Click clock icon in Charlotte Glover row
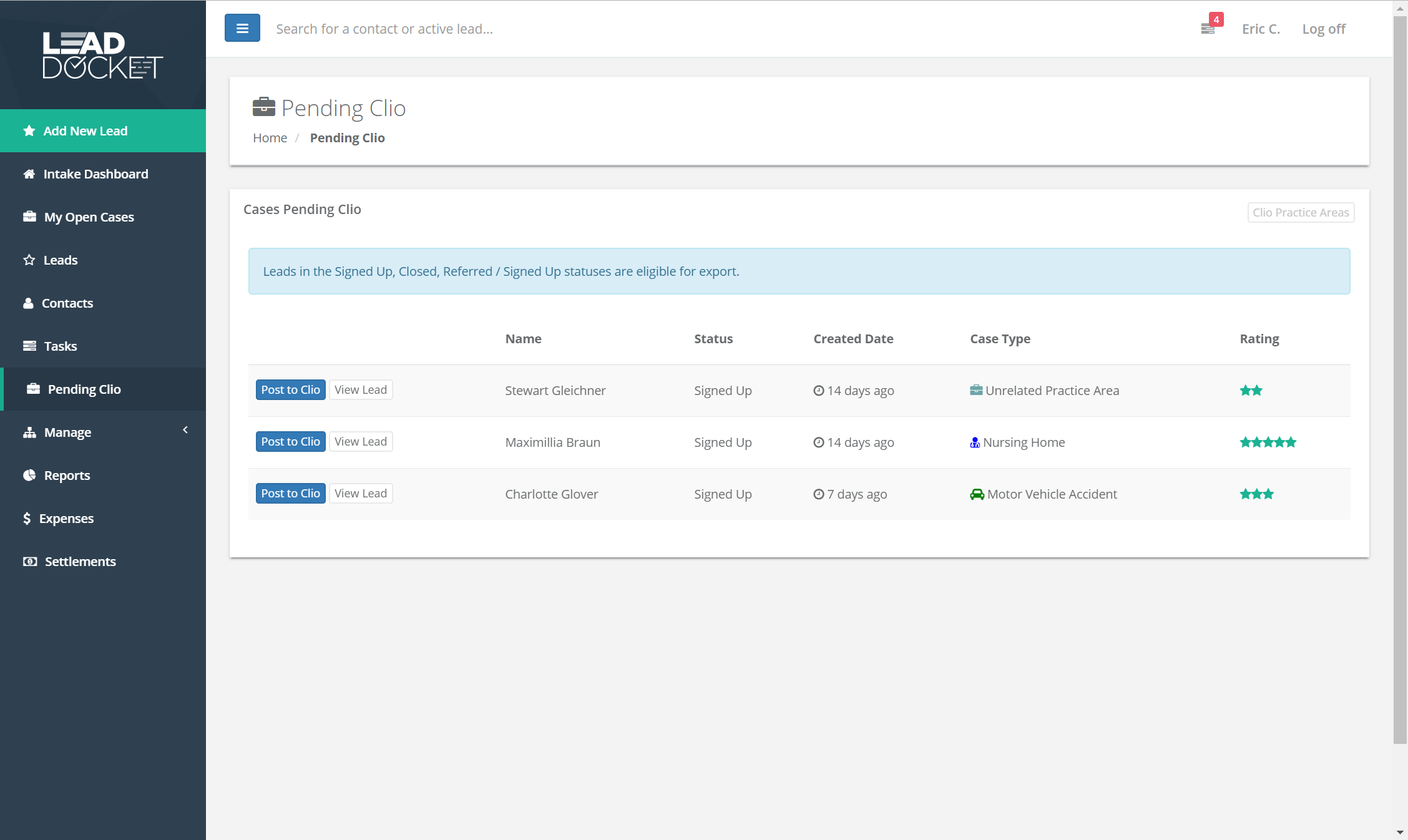Image resolution: width=1408 pixels, height=840 pixels. [x=819, y=494]
